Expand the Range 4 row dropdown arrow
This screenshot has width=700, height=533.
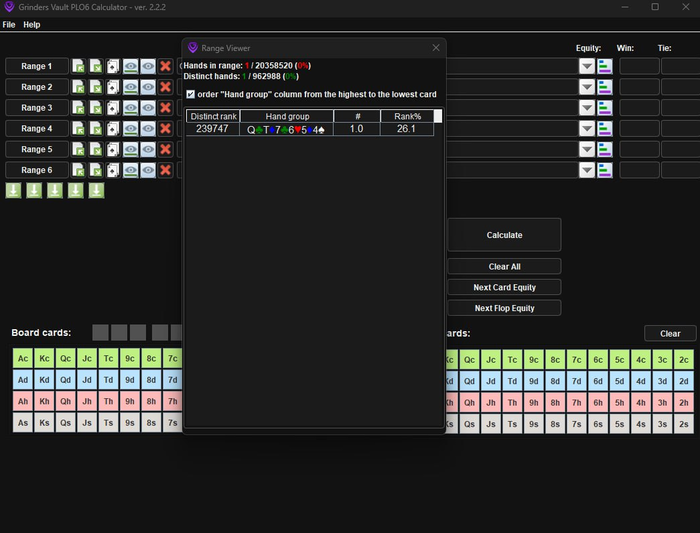pos(587,129)
